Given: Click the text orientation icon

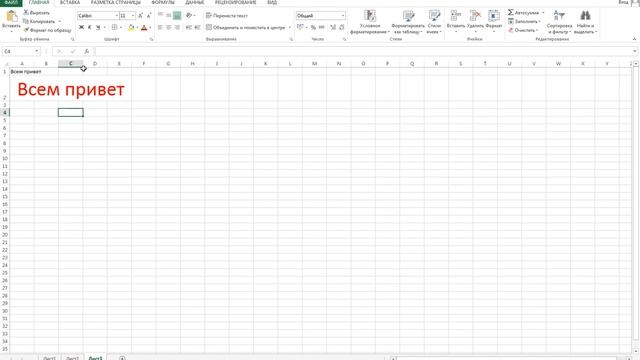Looking at the screenshot, I should click(x=189, y=16).
